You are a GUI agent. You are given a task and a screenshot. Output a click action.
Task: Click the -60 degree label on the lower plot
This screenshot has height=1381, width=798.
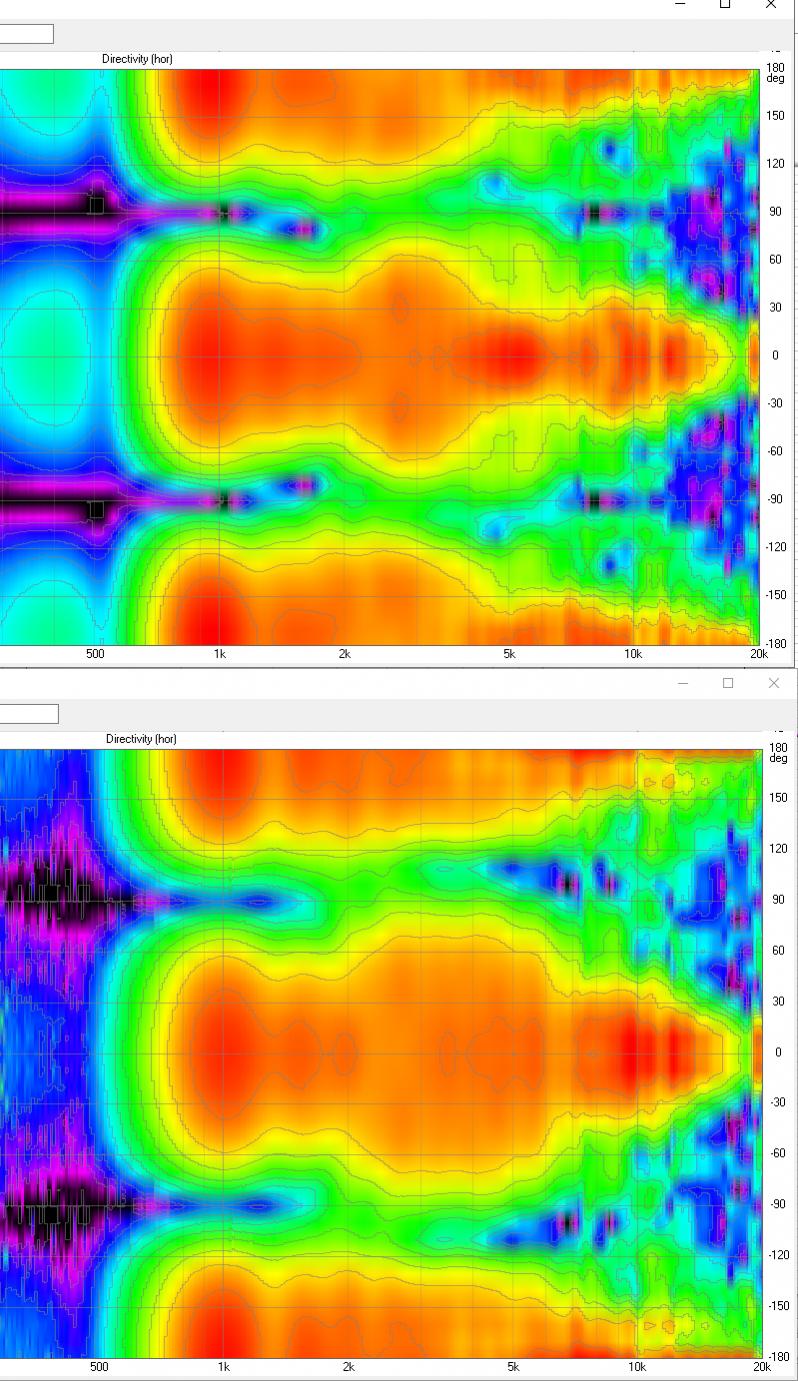(x=779, y=1153)
